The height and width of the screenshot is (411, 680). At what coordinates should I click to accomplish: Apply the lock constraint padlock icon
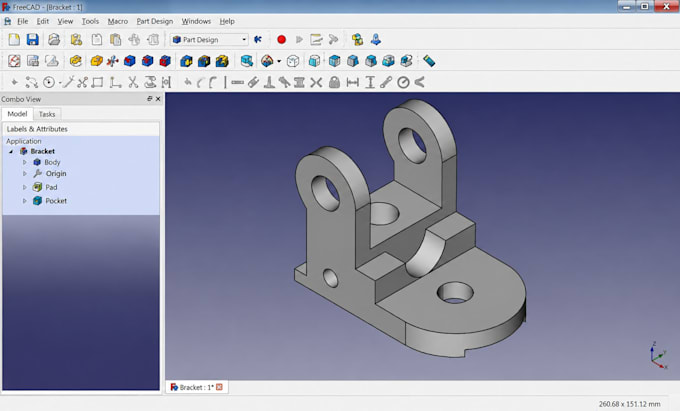[334, 82]
